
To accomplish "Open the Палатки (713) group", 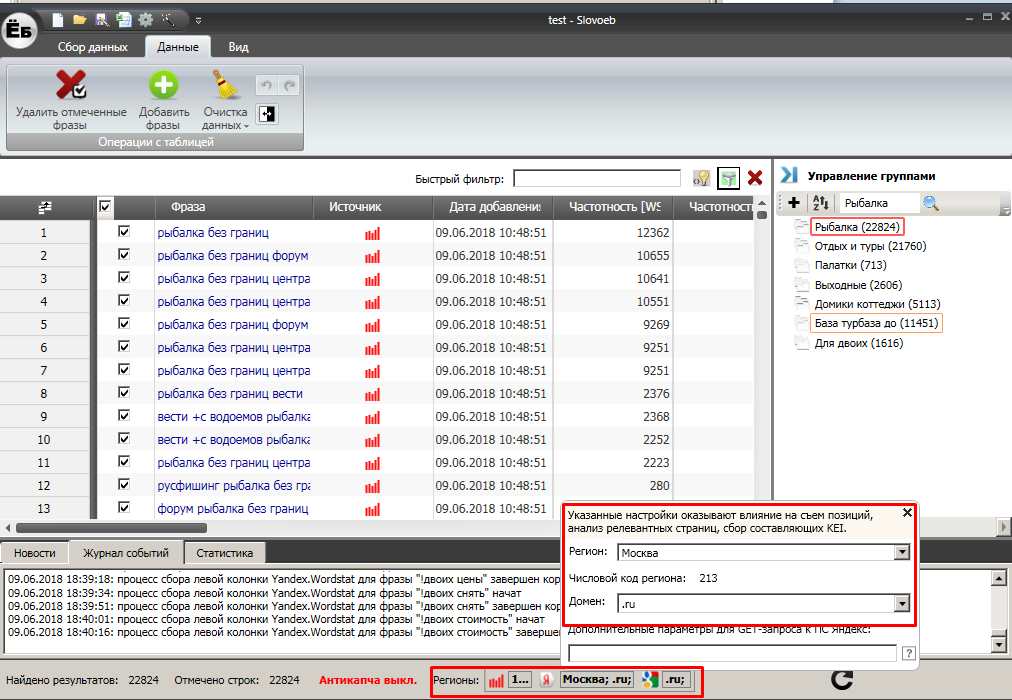I will [x=850, y=265].
